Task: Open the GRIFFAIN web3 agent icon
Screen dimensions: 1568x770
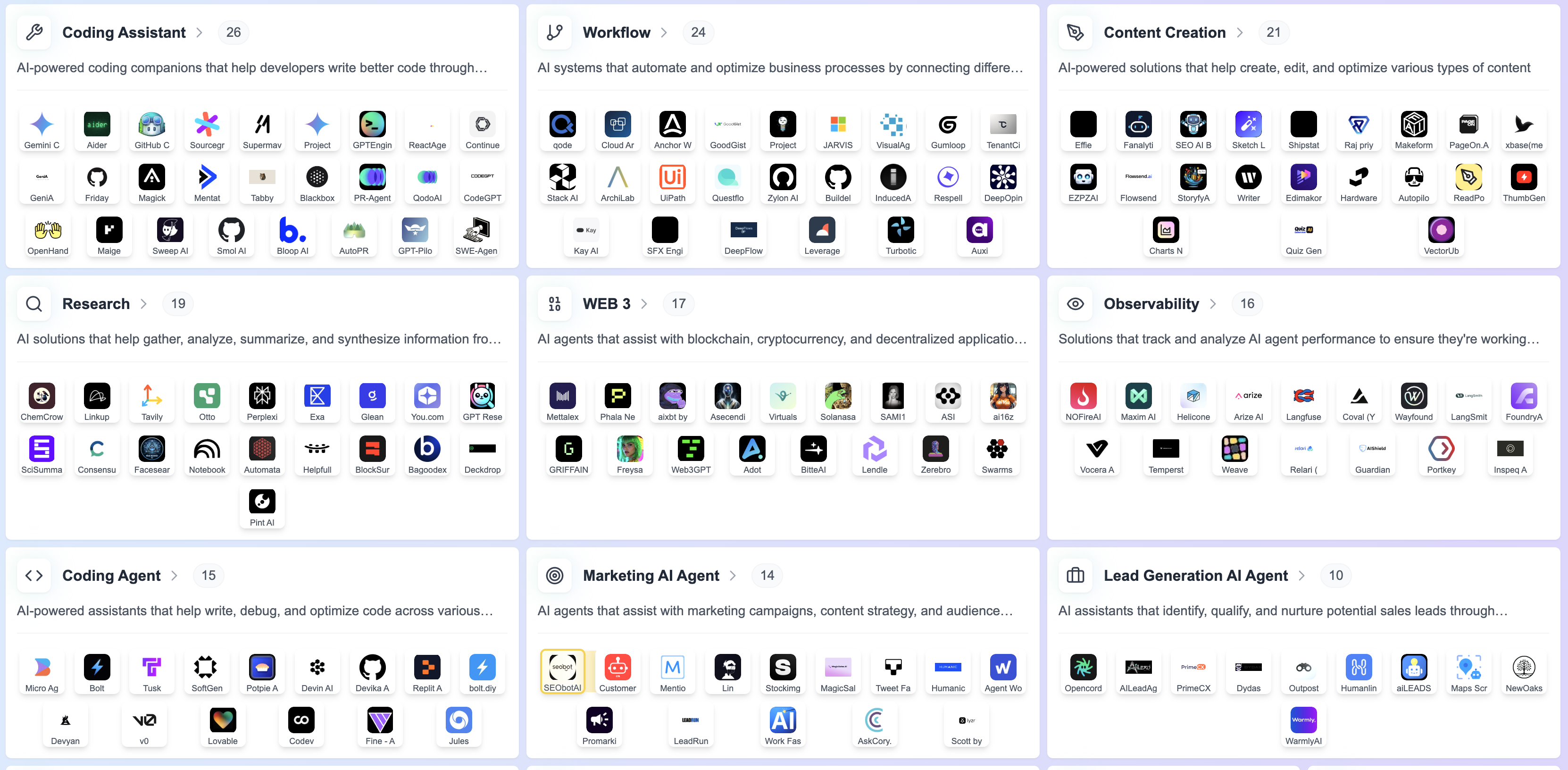Action: pyautogui.click(x=568, y=449)
